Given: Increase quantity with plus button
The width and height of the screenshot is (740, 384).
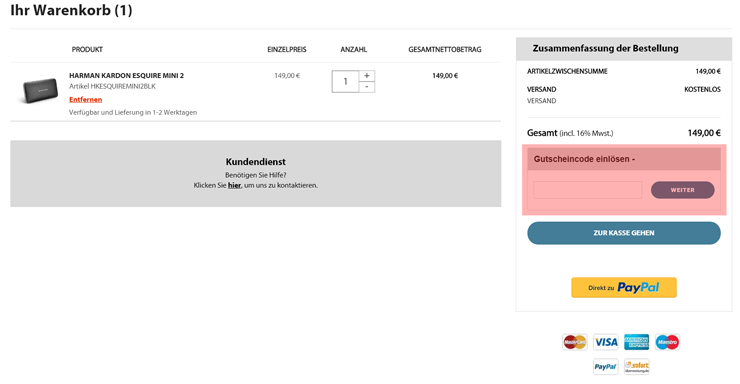Looking at the screenshot, I should (x=367, y=76).
